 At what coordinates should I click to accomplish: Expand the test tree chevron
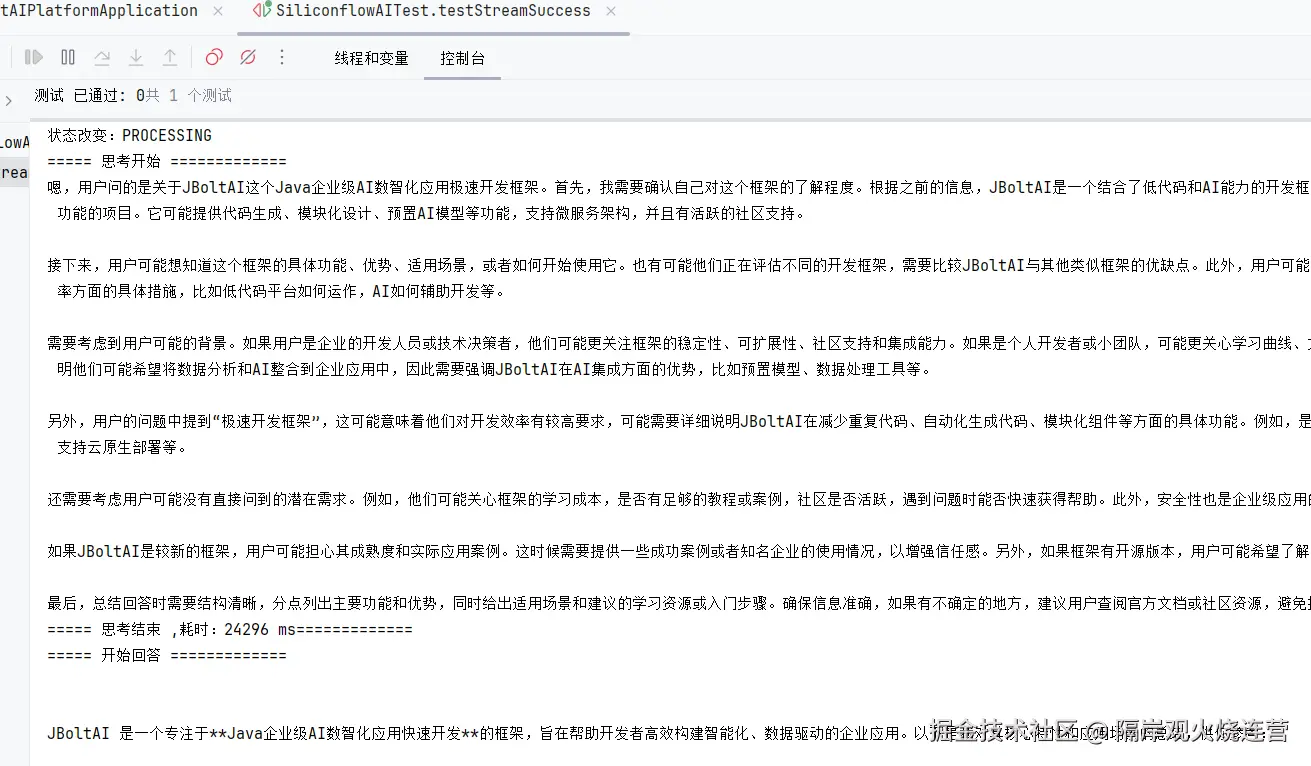(x=9, y=101)
